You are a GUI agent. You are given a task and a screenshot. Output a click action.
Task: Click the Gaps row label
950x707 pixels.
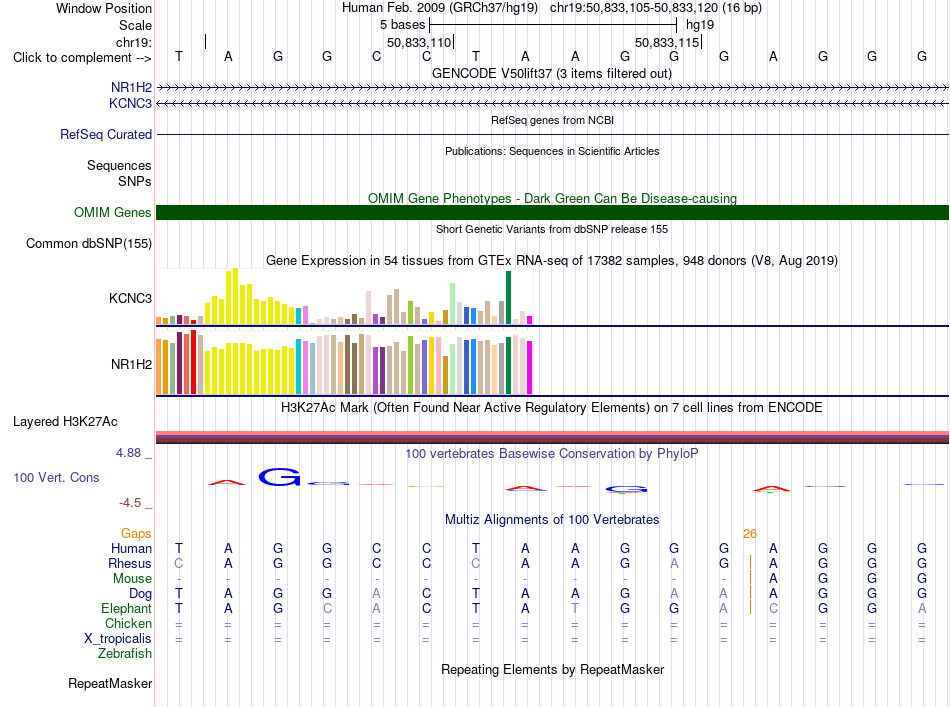point(136,533)
